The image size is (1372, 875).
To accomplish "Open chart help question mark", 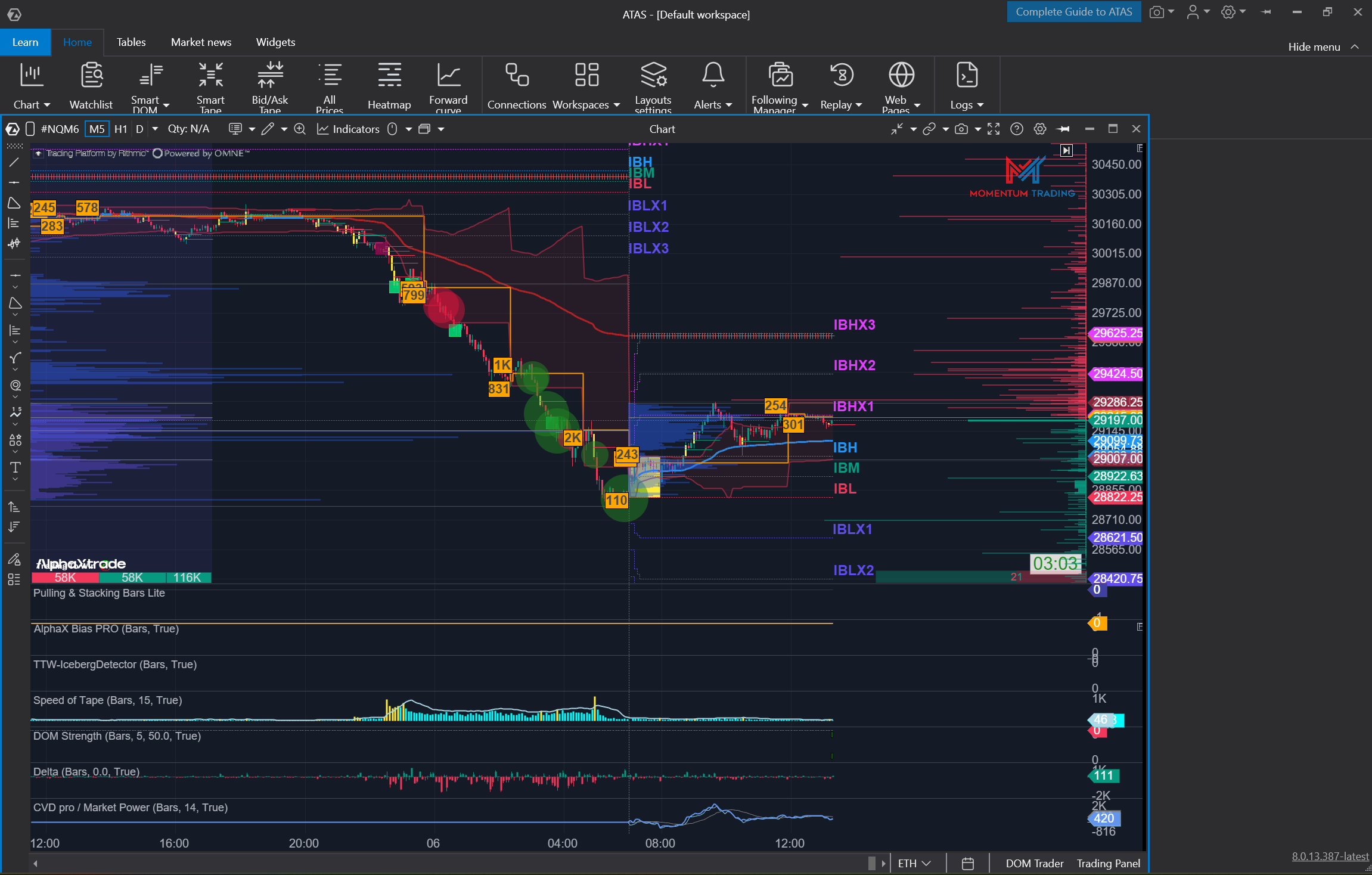I will 1017,129.
